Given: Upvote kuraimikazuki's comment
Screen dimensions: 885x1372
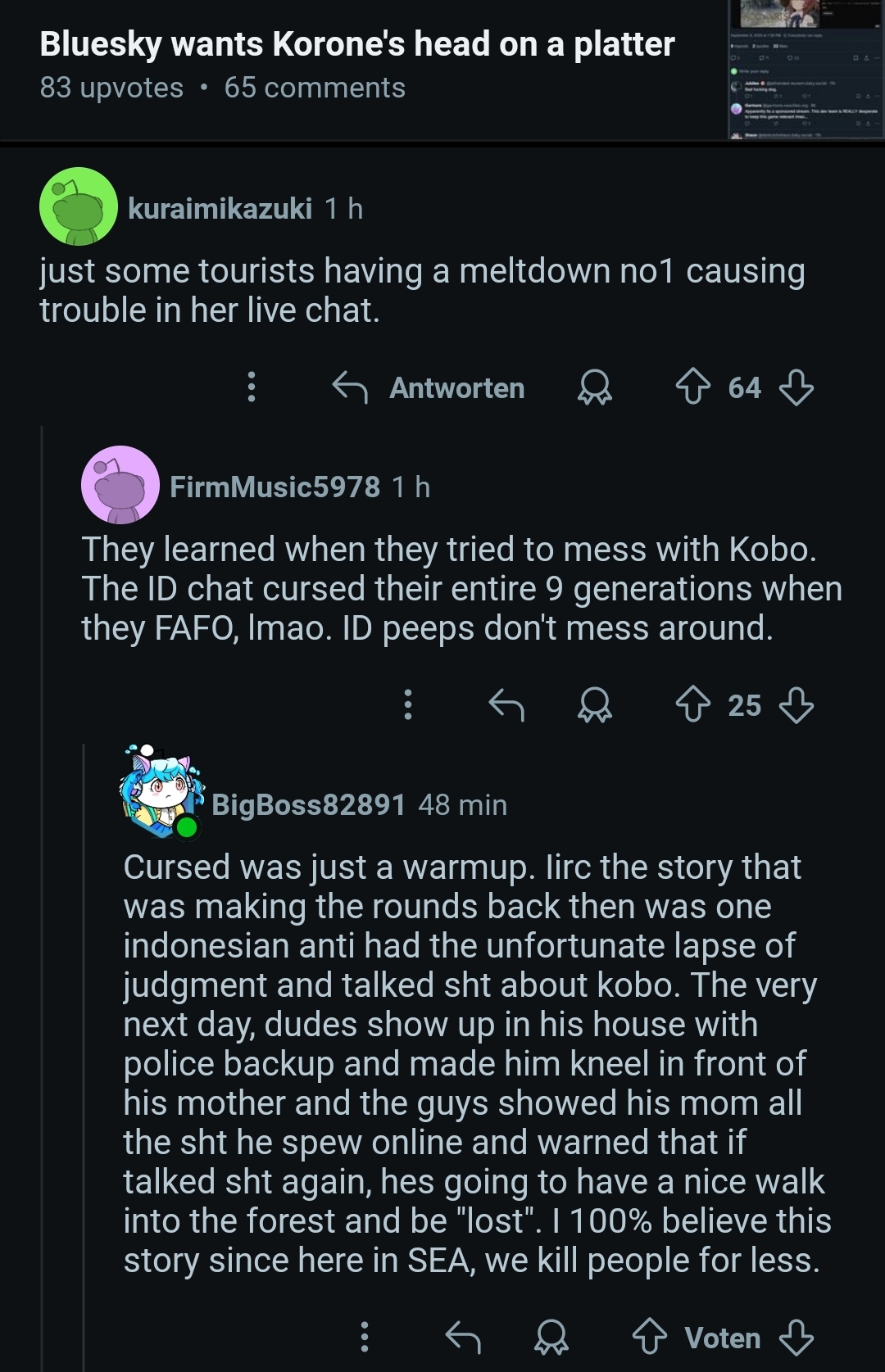Looking at the screenshot, I should pos(692,387).
